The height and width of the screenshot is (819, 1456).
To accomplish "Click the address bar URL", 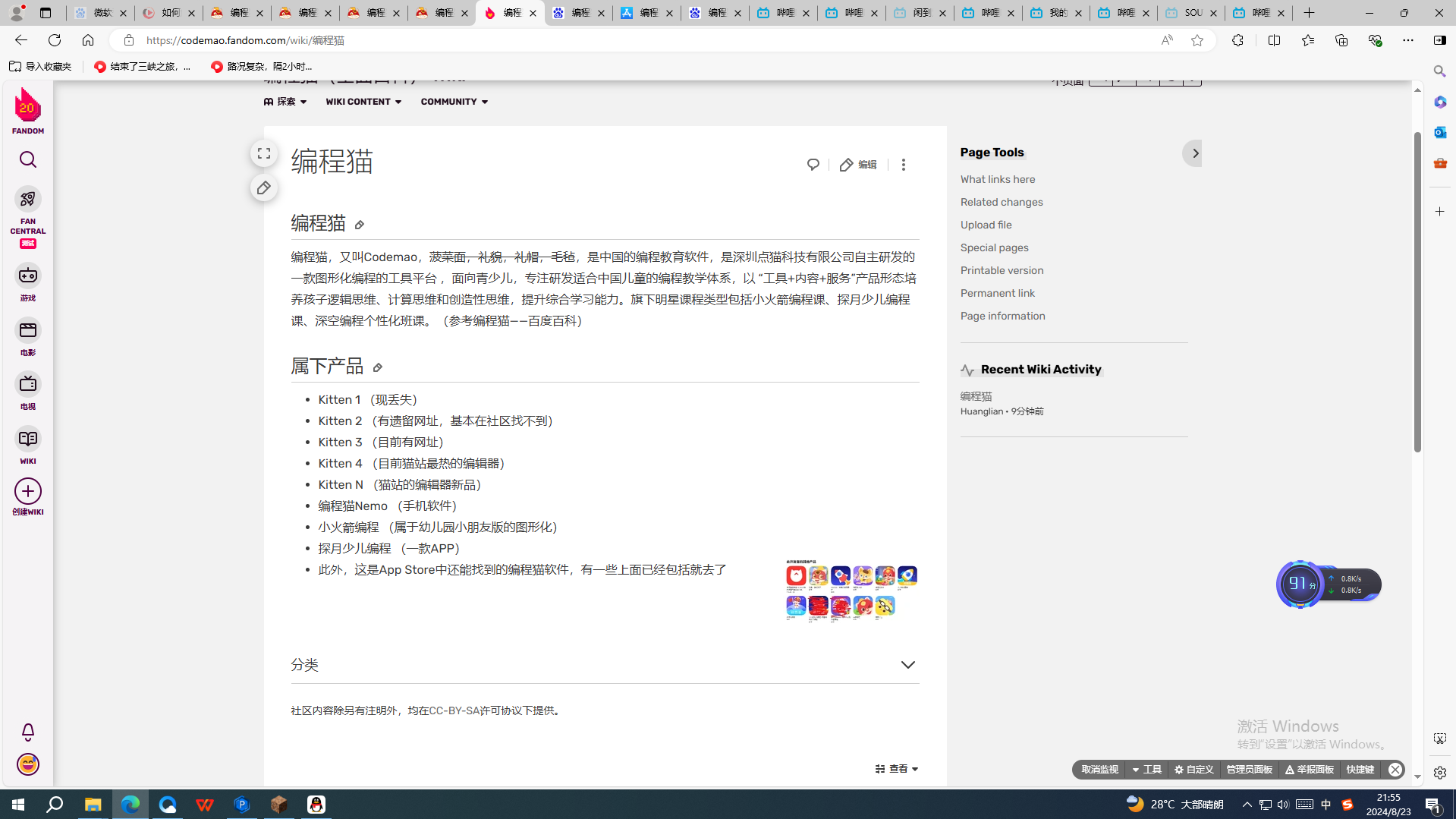I will click(x=245, y=40).
